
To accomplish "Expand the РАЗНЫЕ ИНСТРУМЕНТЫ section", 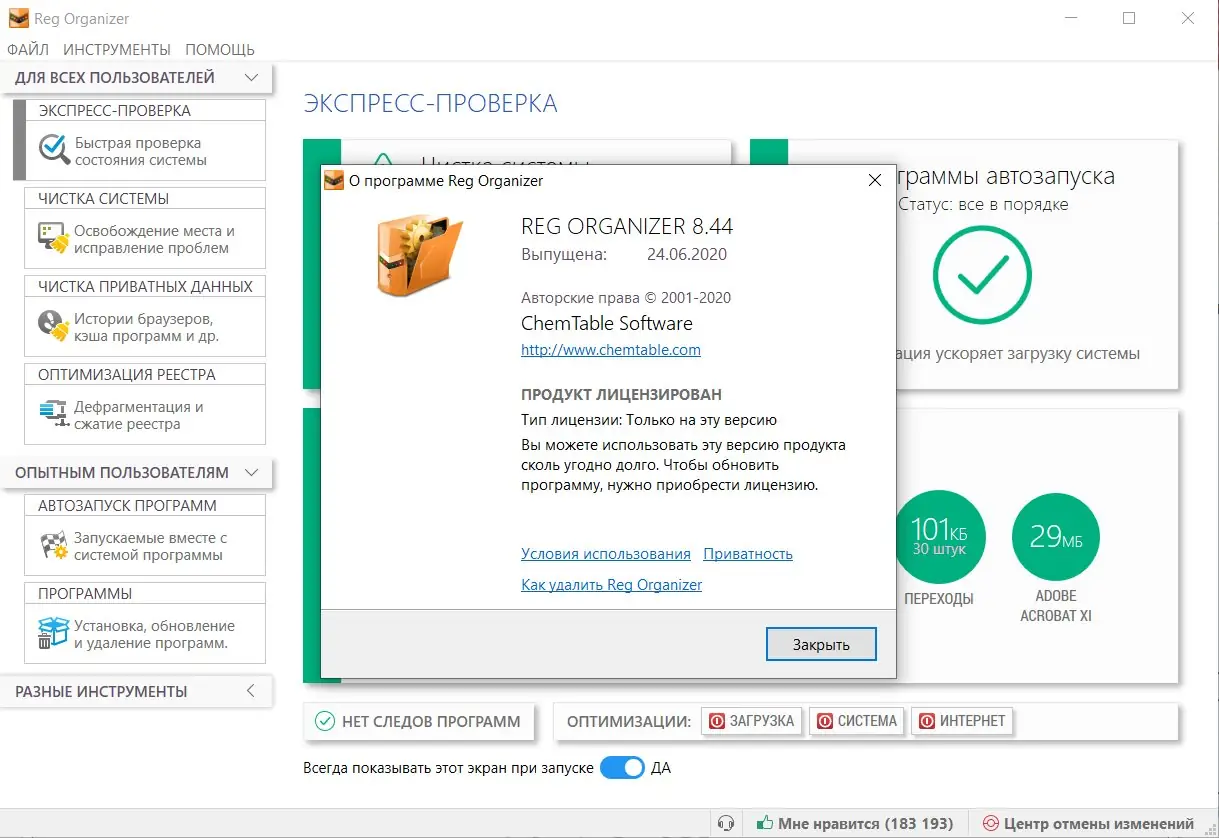I will 251,691.
